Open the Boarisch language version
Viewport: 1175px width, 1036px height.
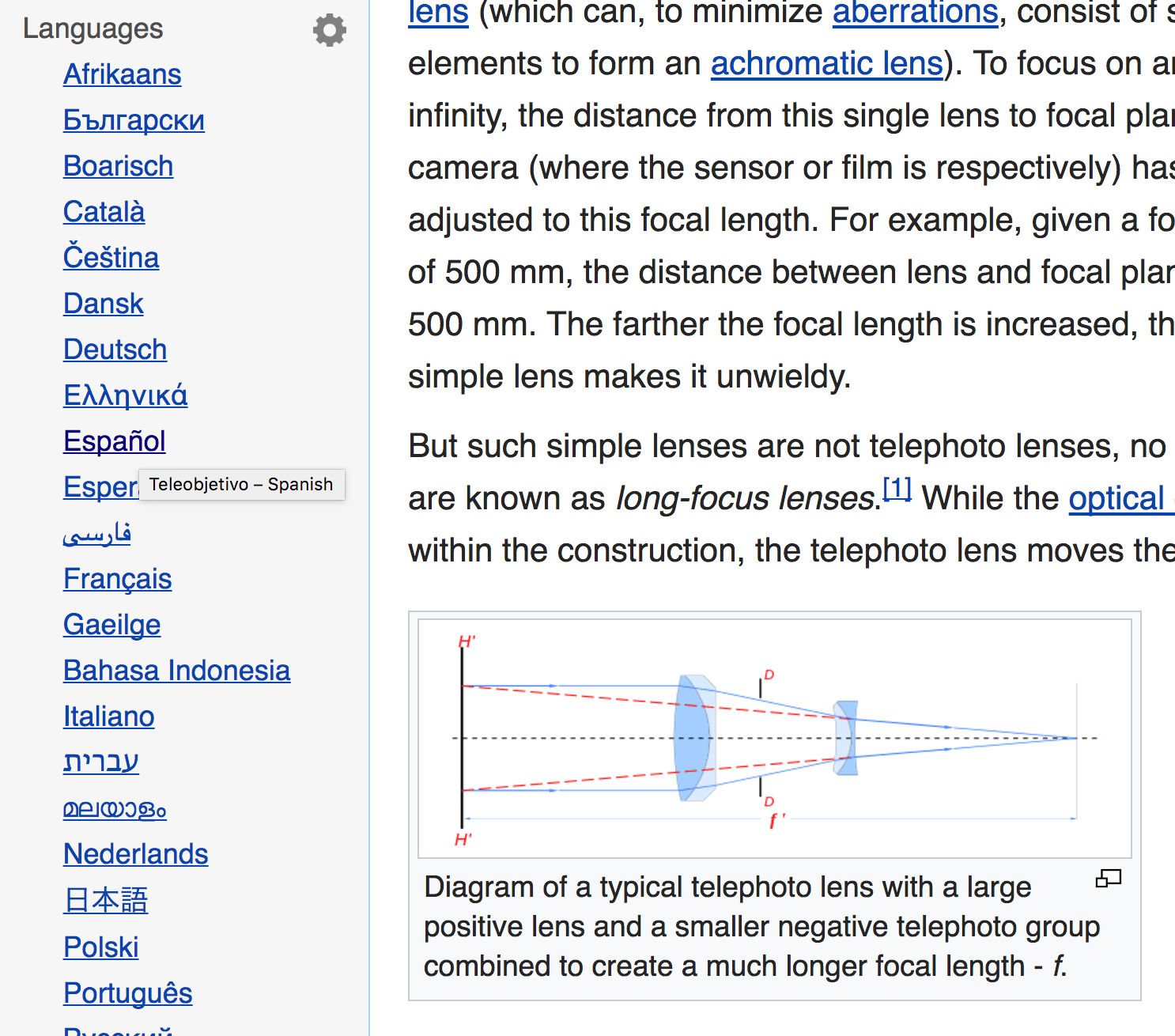[119, 166]
